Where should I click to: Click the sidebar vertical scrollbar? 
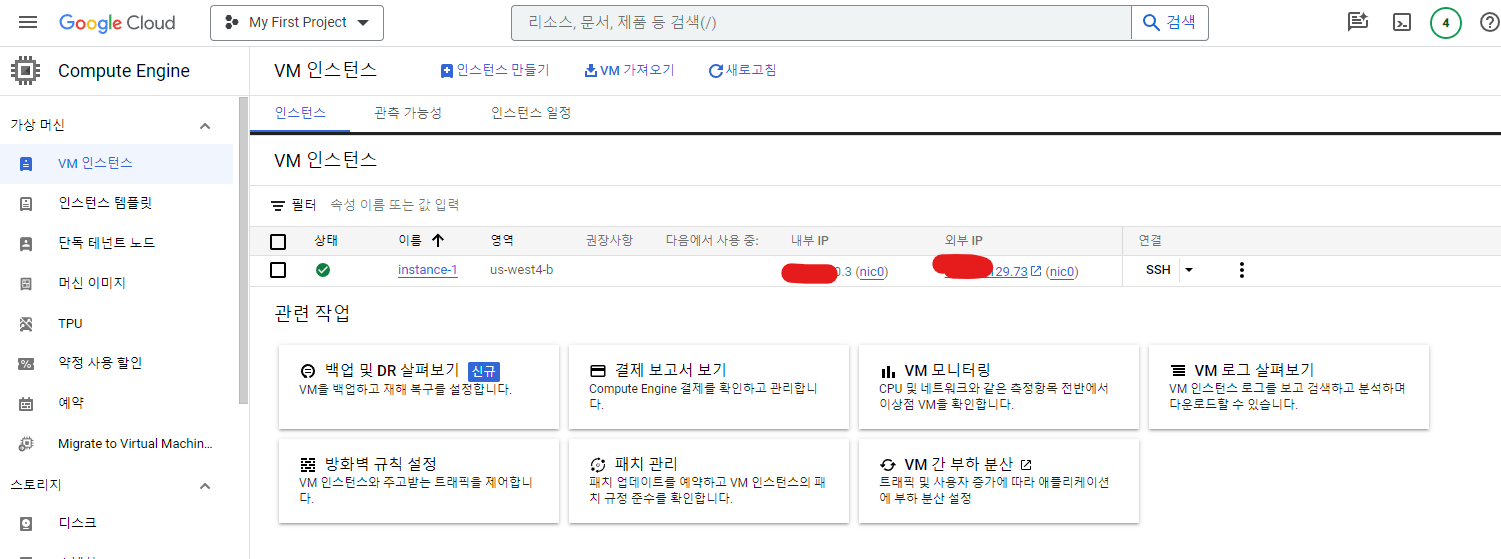coord(243,250)
